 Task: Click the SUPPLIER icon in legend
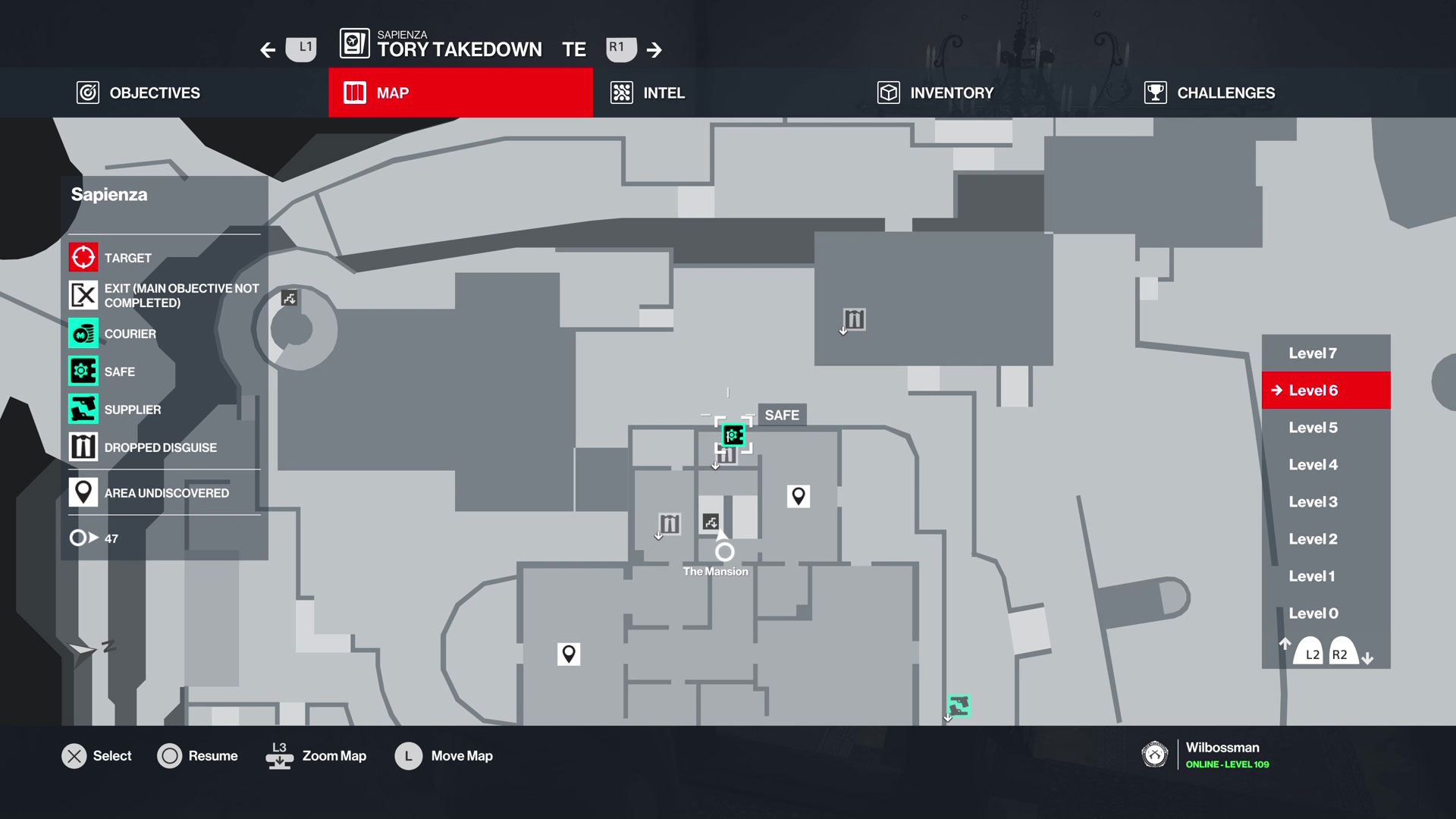click(83, 409)
